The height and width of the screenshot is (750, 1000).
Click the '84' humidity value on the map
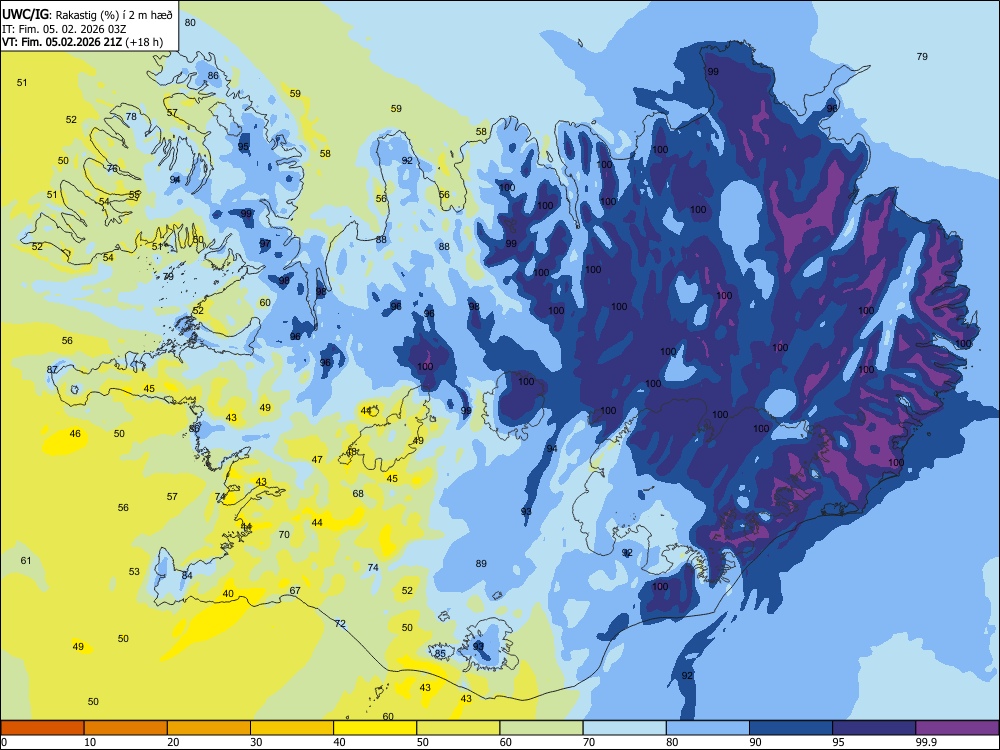tap(187, 575)
